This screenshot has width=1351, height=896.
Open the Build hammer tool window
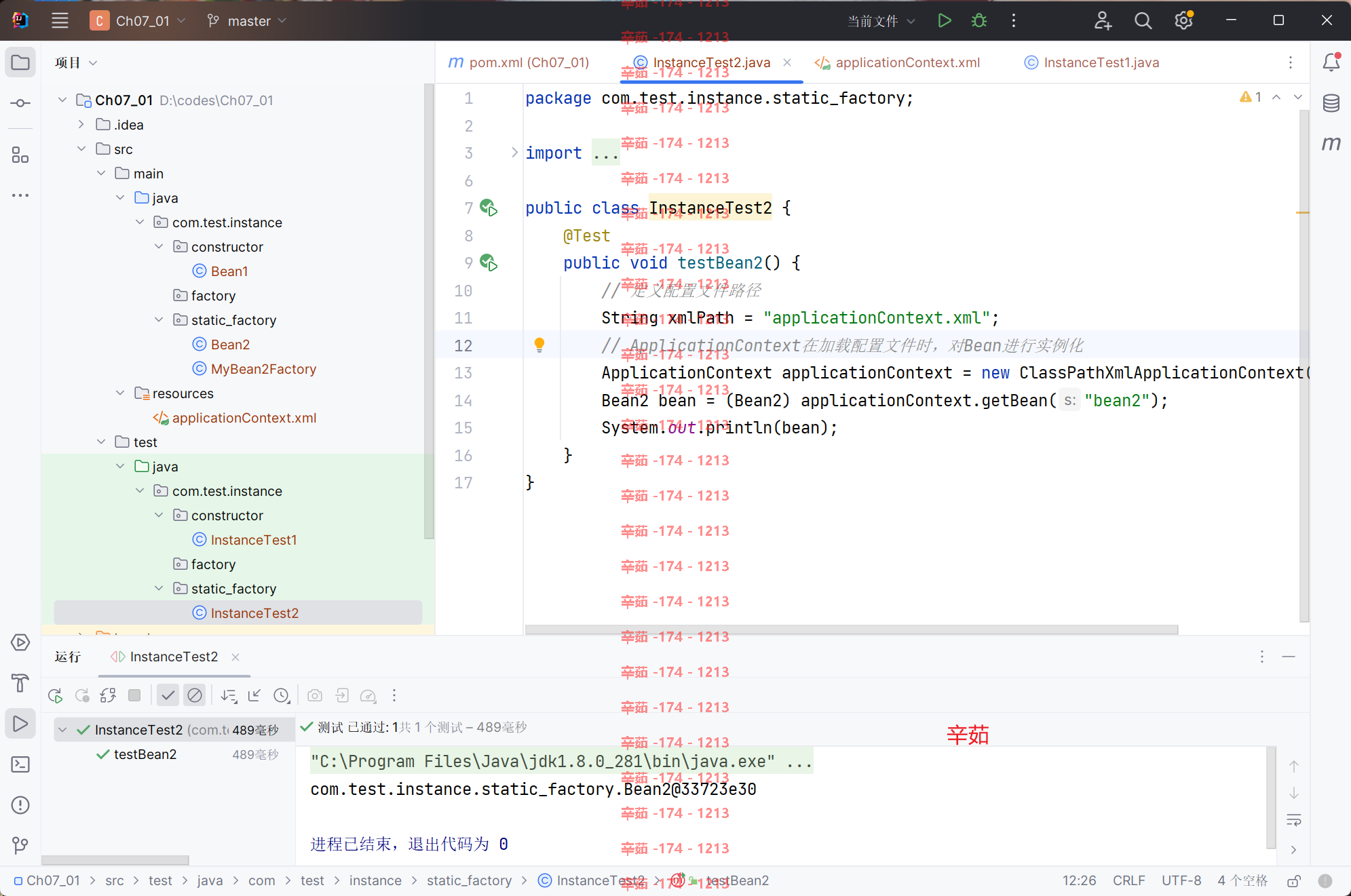[x=20, y=683]
